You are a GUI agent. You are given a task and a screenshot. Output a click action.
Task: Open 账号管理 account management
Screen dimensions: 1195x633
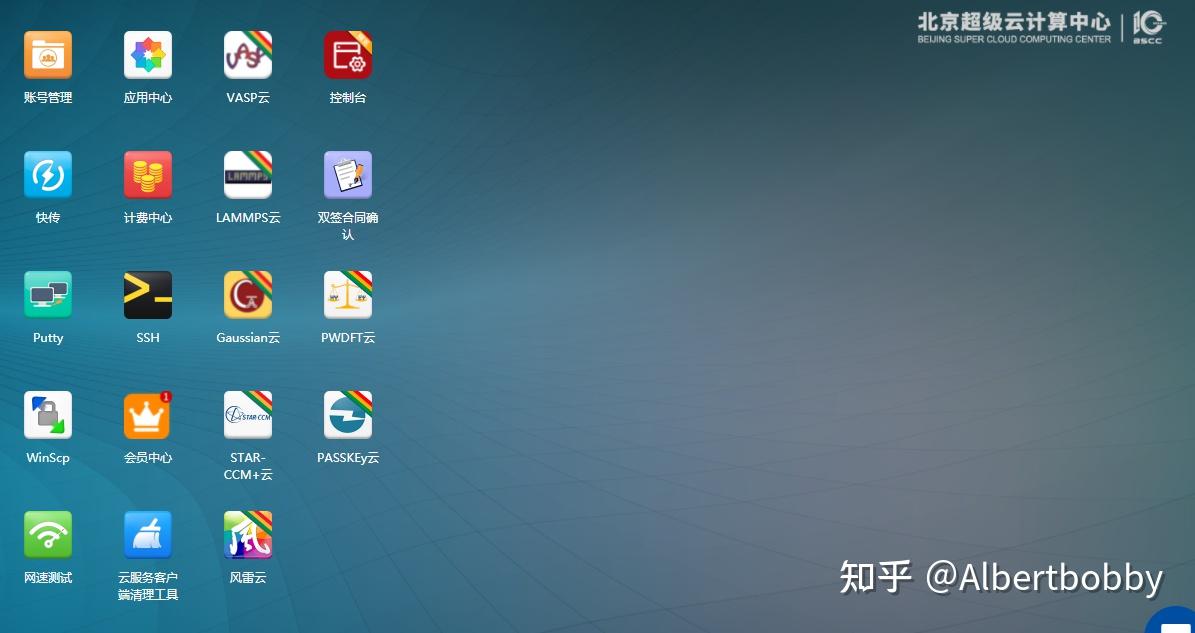pos(47,54)
